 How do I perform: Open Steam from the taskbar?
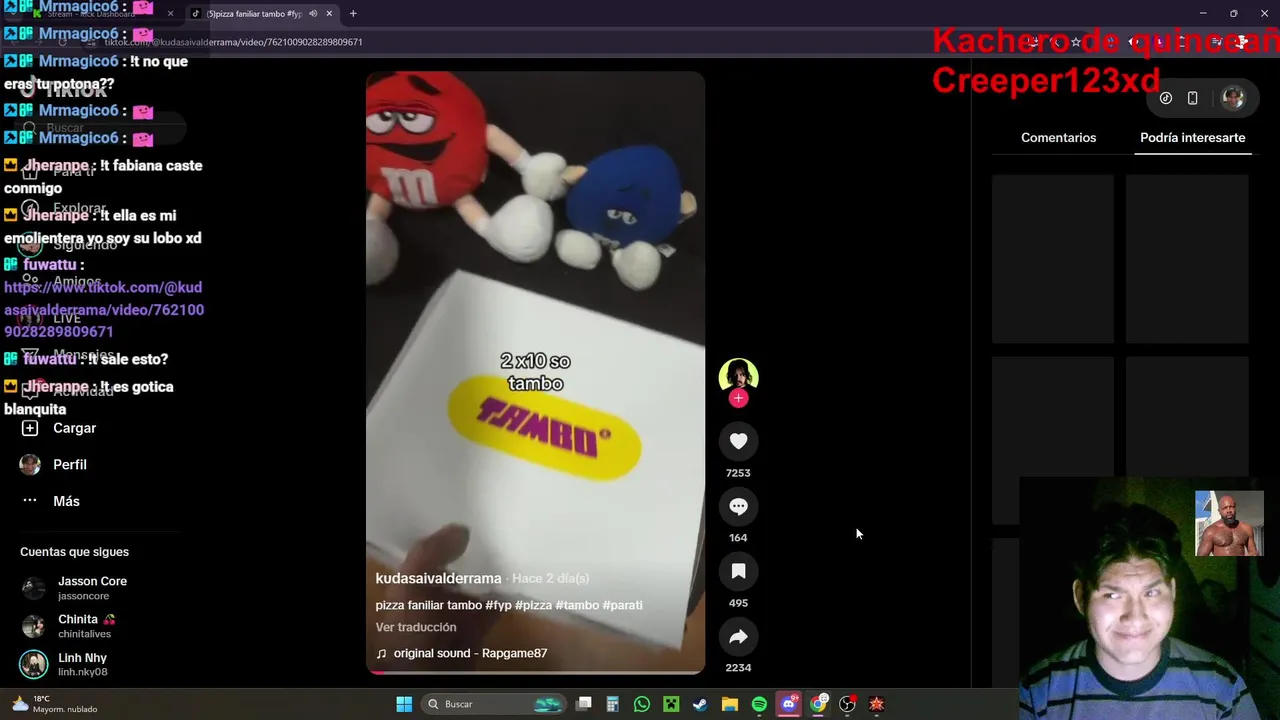[x=700, y=704]
